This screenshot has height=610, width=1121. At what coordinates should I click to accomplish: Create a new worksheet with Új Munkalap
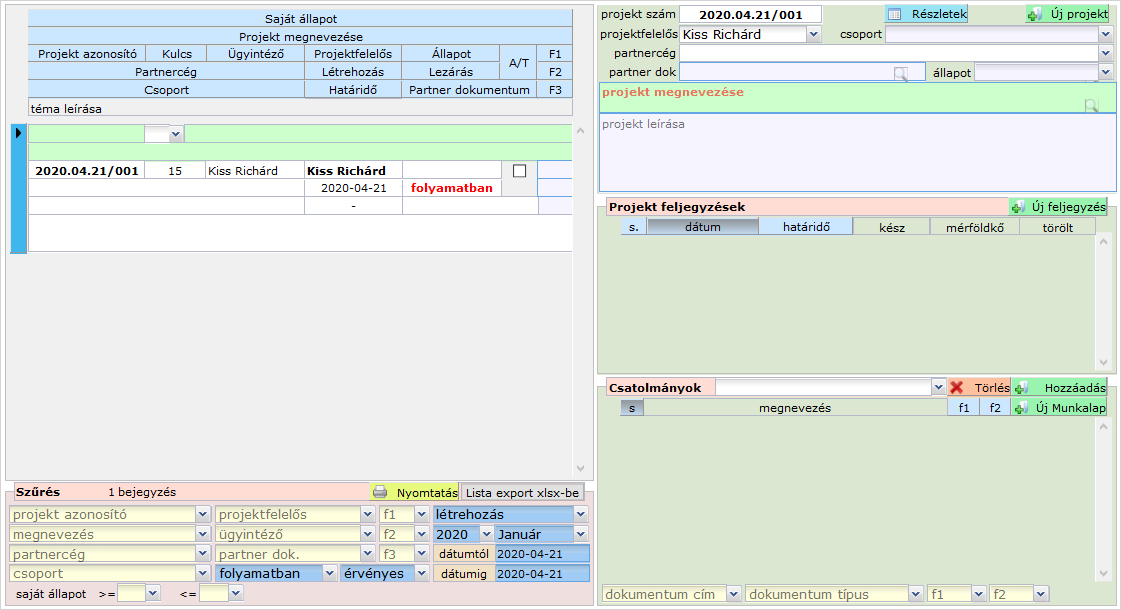[1059, 407]
